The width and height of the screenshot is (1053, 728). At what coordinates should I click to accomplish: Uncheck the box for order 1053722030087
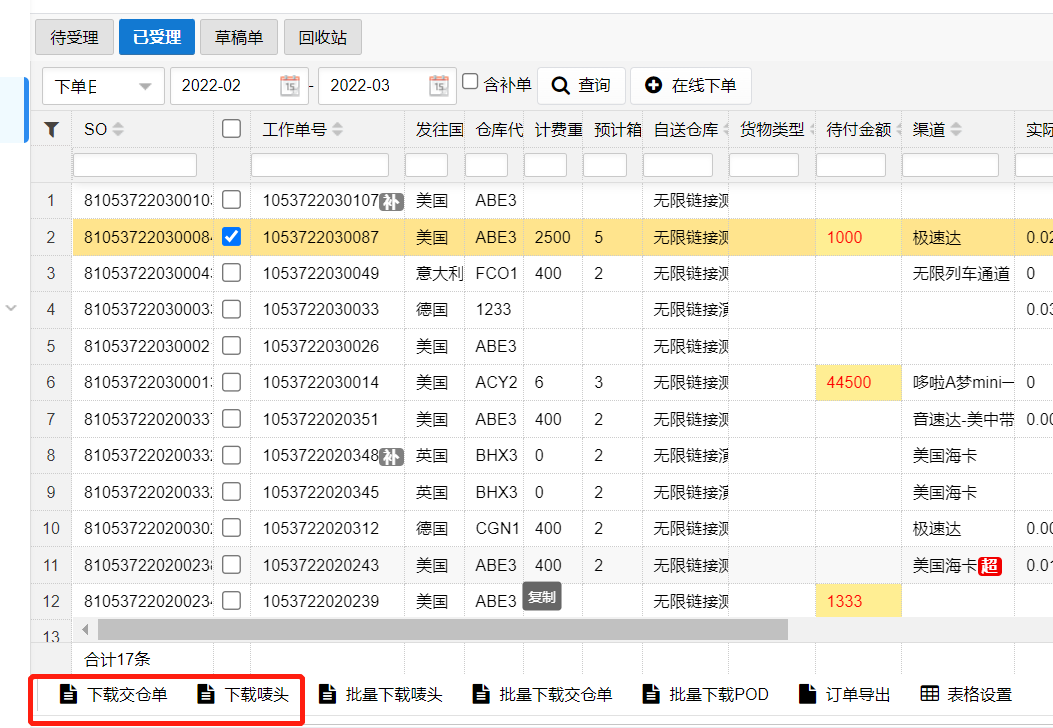point(231,236)
